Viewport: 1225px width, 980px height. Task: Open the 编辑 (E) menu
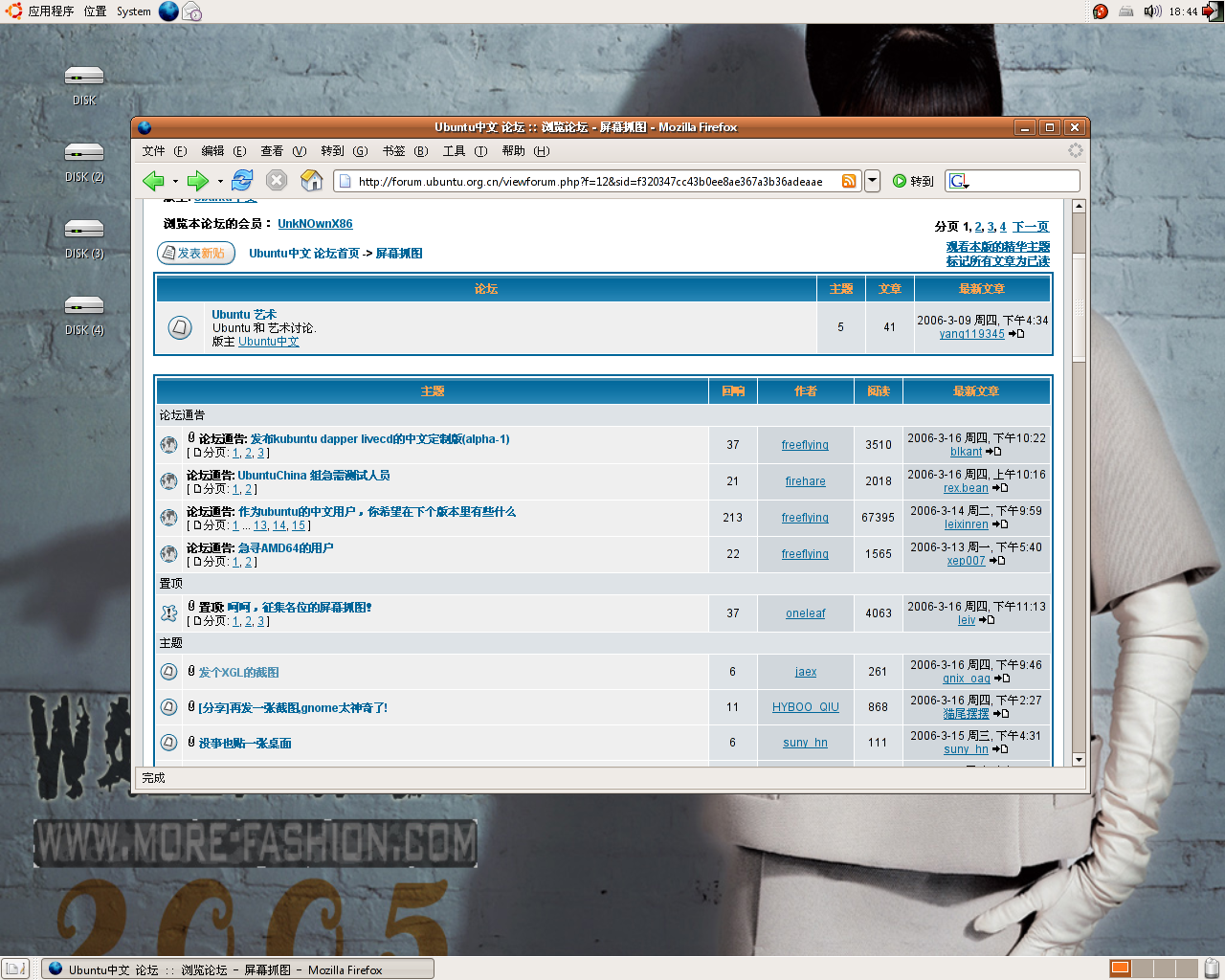tap(224, 151)
